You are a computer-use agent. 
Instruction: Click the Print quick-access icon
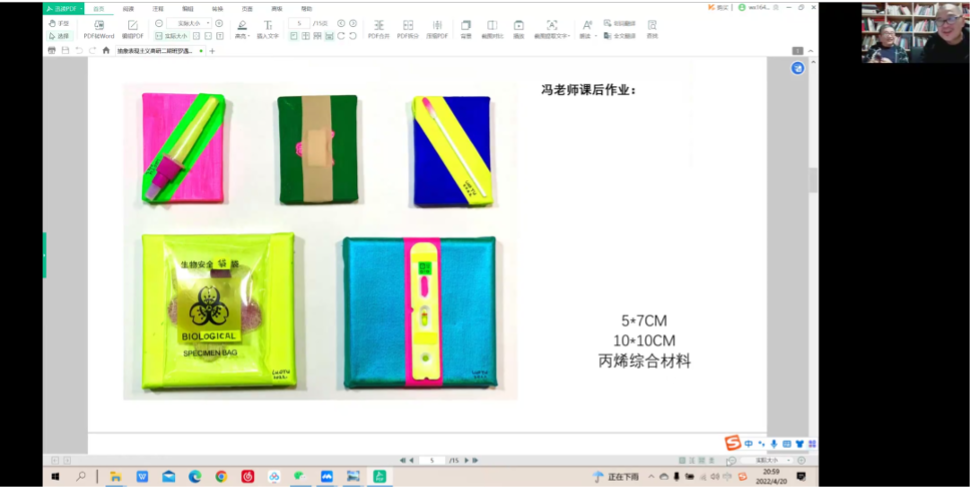point(53,51)
